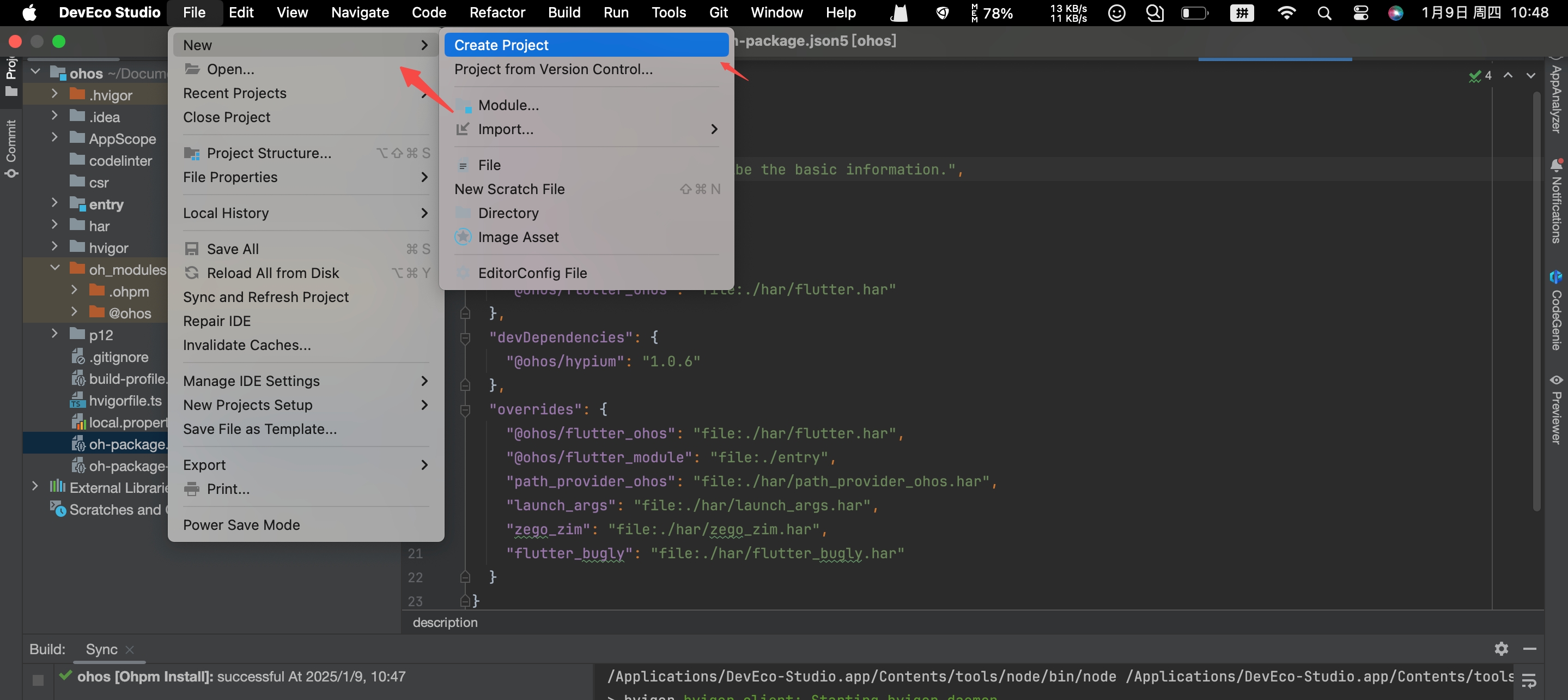Click the stop square in Build panel
Image resolution: width=1568 pixels, height=700 pixels.
click(x=38, y=680)
